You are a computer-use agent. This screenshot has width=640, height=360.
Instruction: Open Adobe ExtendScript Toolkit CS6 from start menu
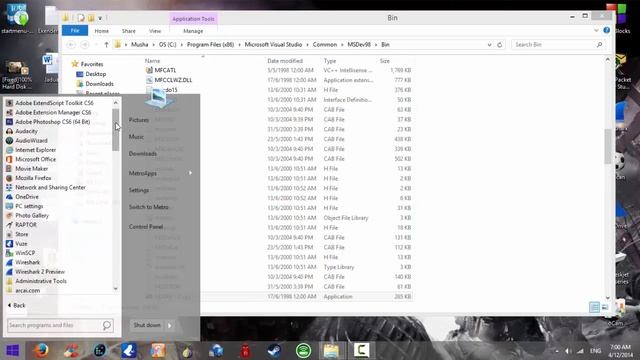pyautogui.click(x=54, y=103)
